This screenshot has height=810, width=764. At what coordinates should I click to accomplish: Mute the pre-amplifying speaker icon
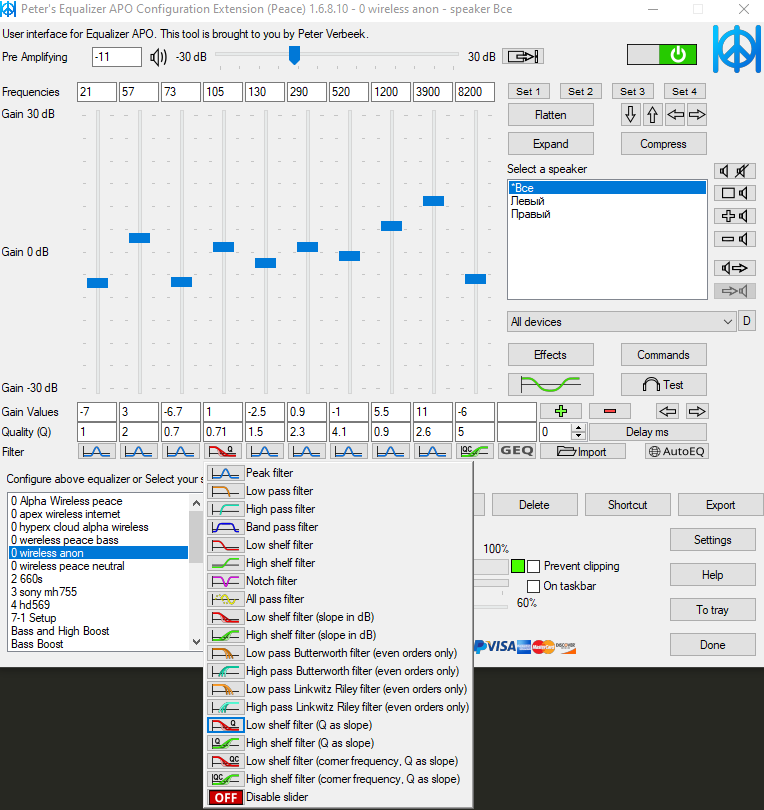(x=158, y=57)
